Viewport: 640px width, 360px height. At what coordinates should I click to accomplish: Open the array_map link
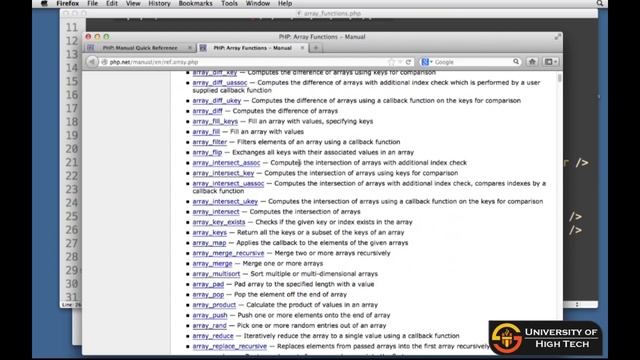[209, 243]
